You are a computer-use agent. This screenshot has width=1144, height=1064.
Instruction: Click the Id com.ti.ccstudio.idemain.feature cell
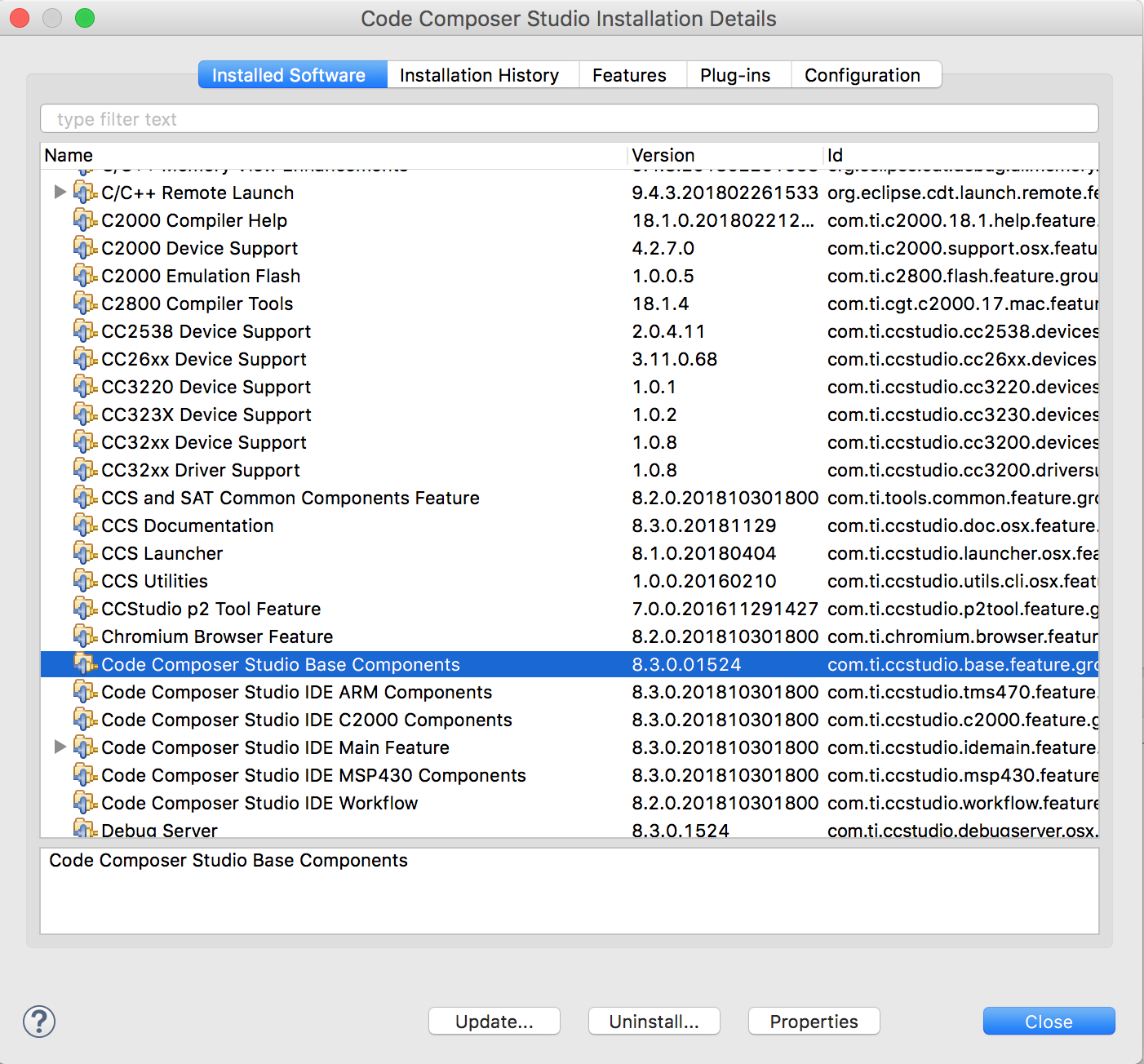963,747
